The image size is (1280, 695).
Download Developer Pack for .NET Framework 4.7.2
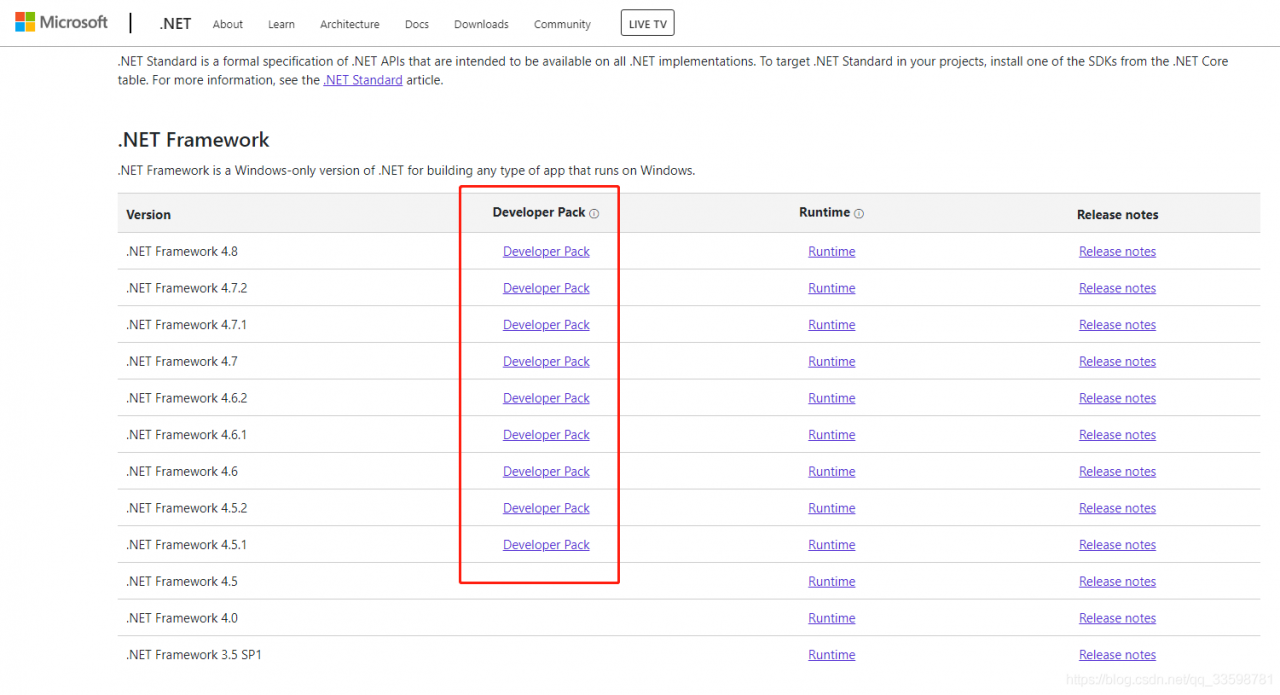pyautogui.click(x=546, y=288)
